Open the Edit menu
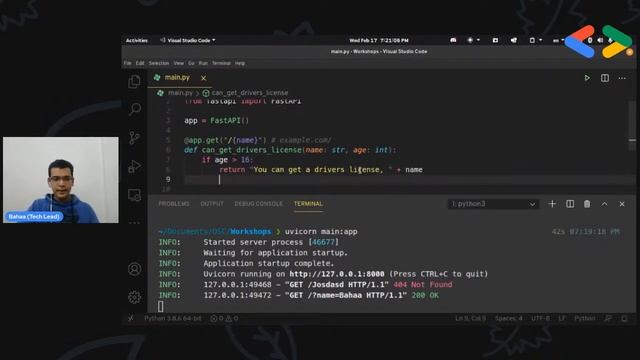Image resolution: width=640 pixels, height=360 pixels. (x=140, y=63)
